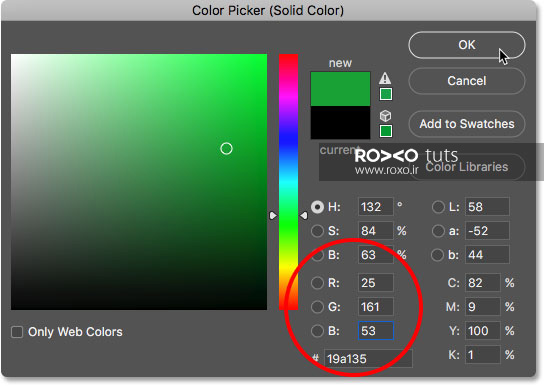Click the blue field showing 53
The width and height of the screenshot is (544, 386).
point(376,331)
